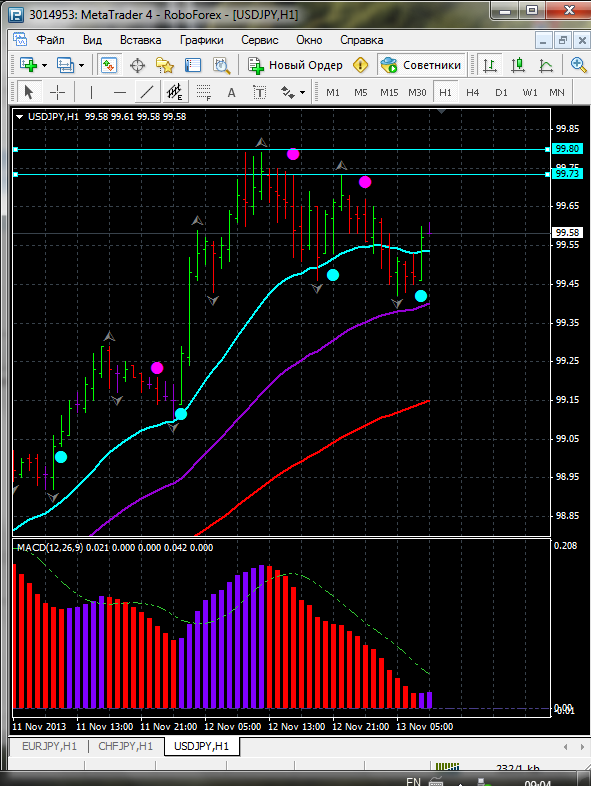This screenshot has height=786, width=600.
Task: Switch timeframe to M30
Action: 417,93
